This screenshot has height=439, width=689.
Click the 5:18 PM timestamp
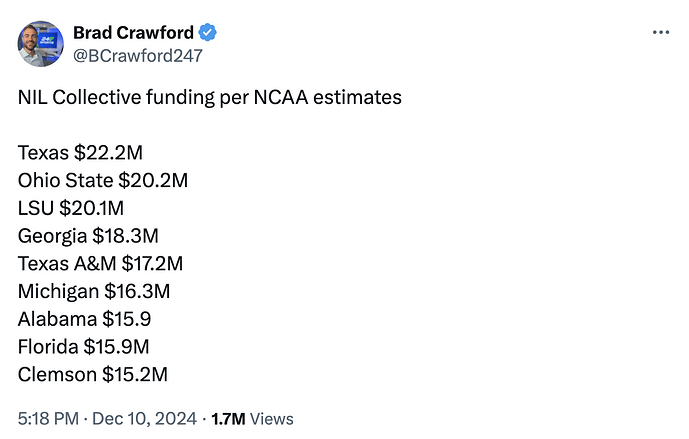(45, 419)
